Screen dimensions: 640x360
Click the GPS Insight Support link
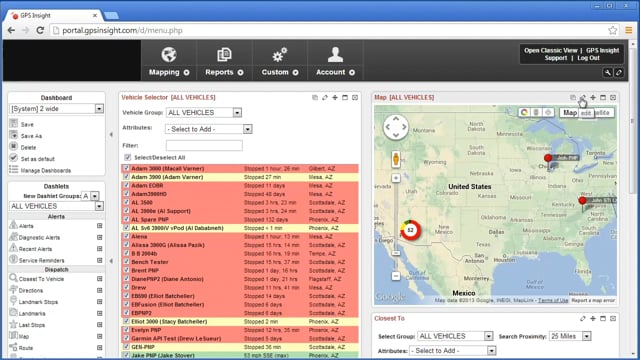582,54
